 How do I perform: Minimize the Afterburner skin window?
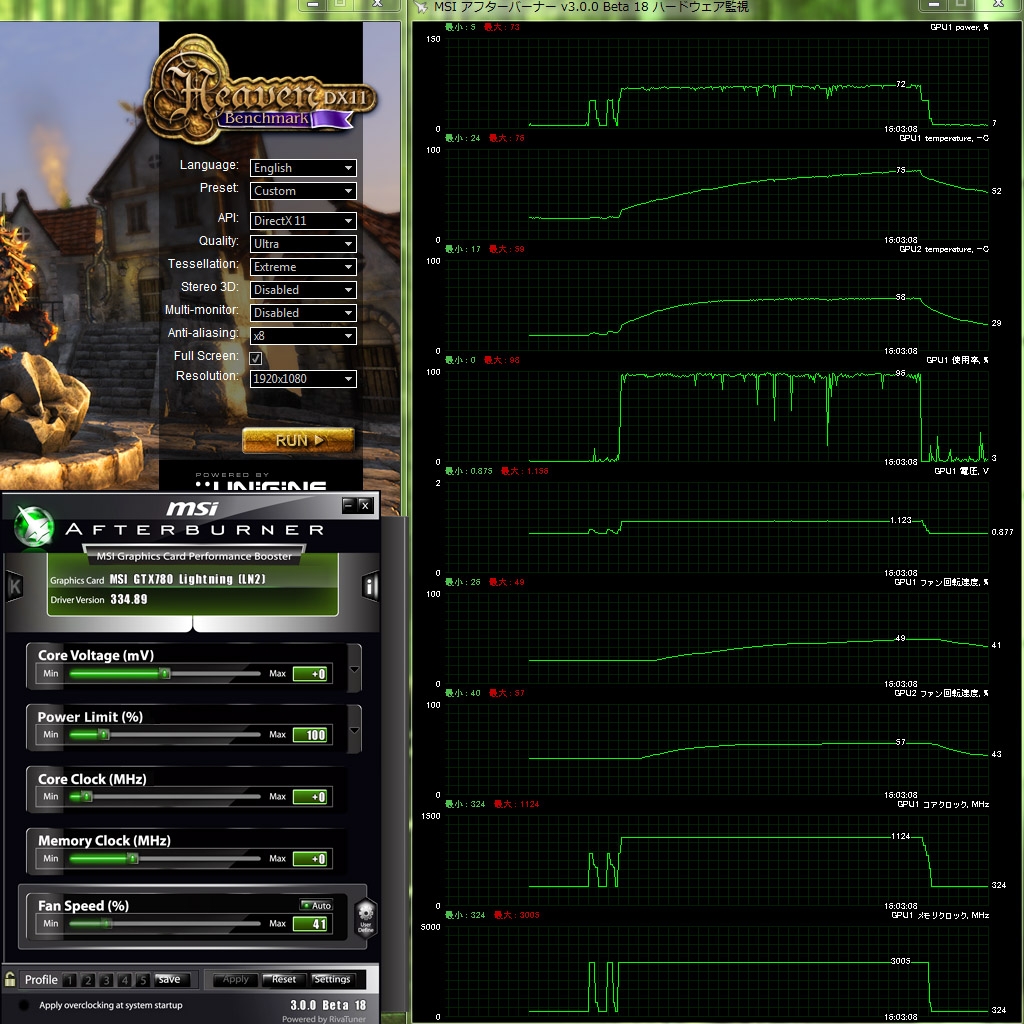(349, 505)
